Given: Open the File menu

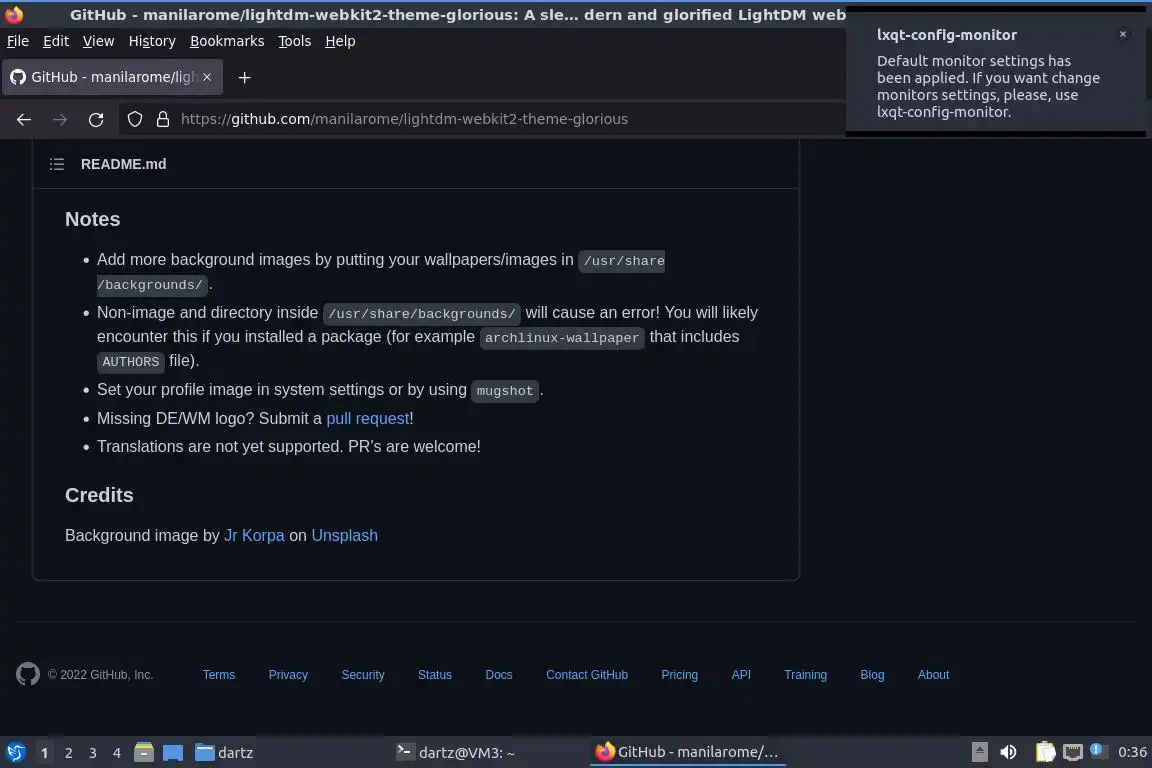Looking at the screenshot, I should (x=18, y=41).
